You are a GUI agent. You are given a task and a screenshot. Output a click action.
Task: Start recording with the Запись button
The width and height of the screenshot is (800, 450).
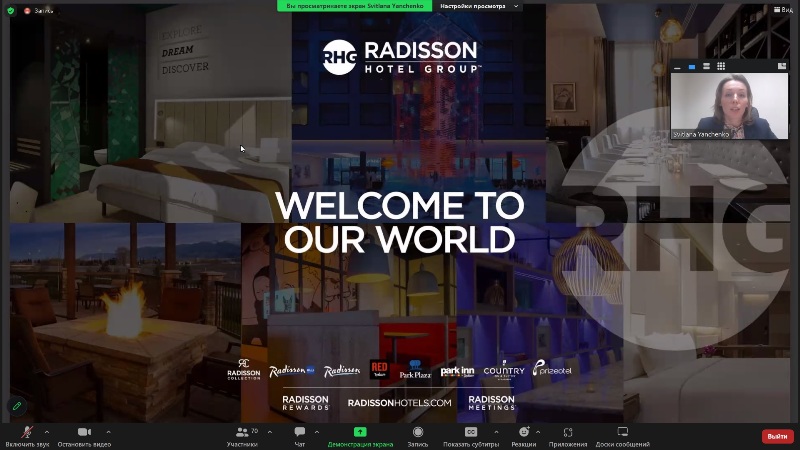coord(418,437)
